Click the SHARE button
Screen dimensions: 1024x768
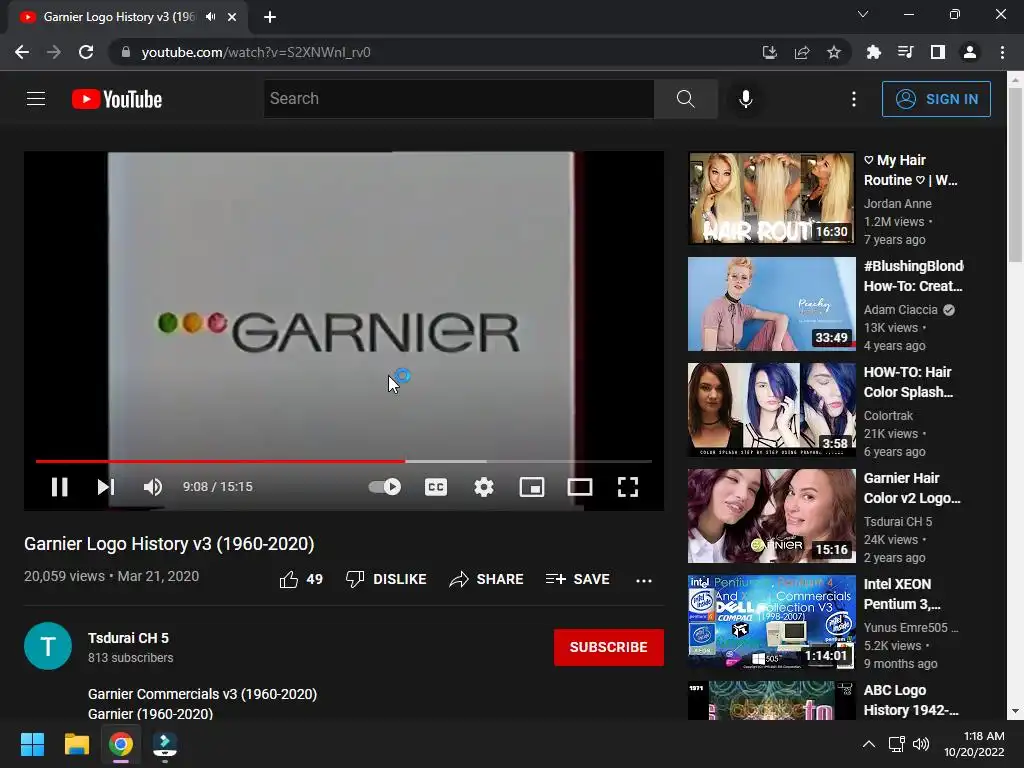click(486, 579)
